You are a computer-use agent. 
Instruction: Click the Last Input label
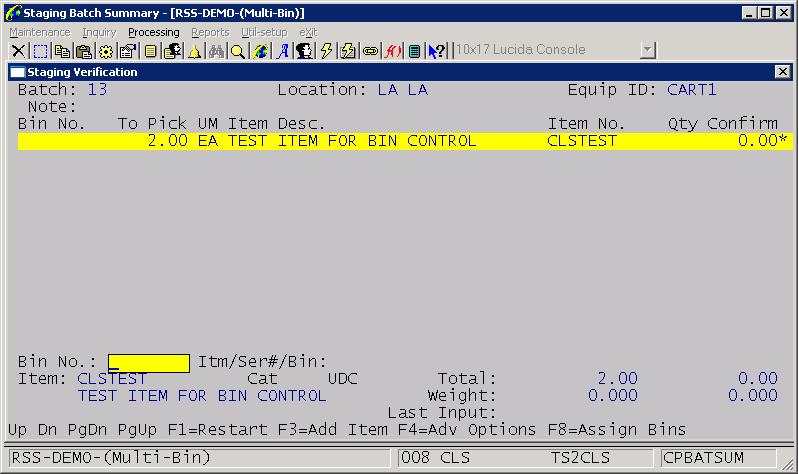[442, 412]
